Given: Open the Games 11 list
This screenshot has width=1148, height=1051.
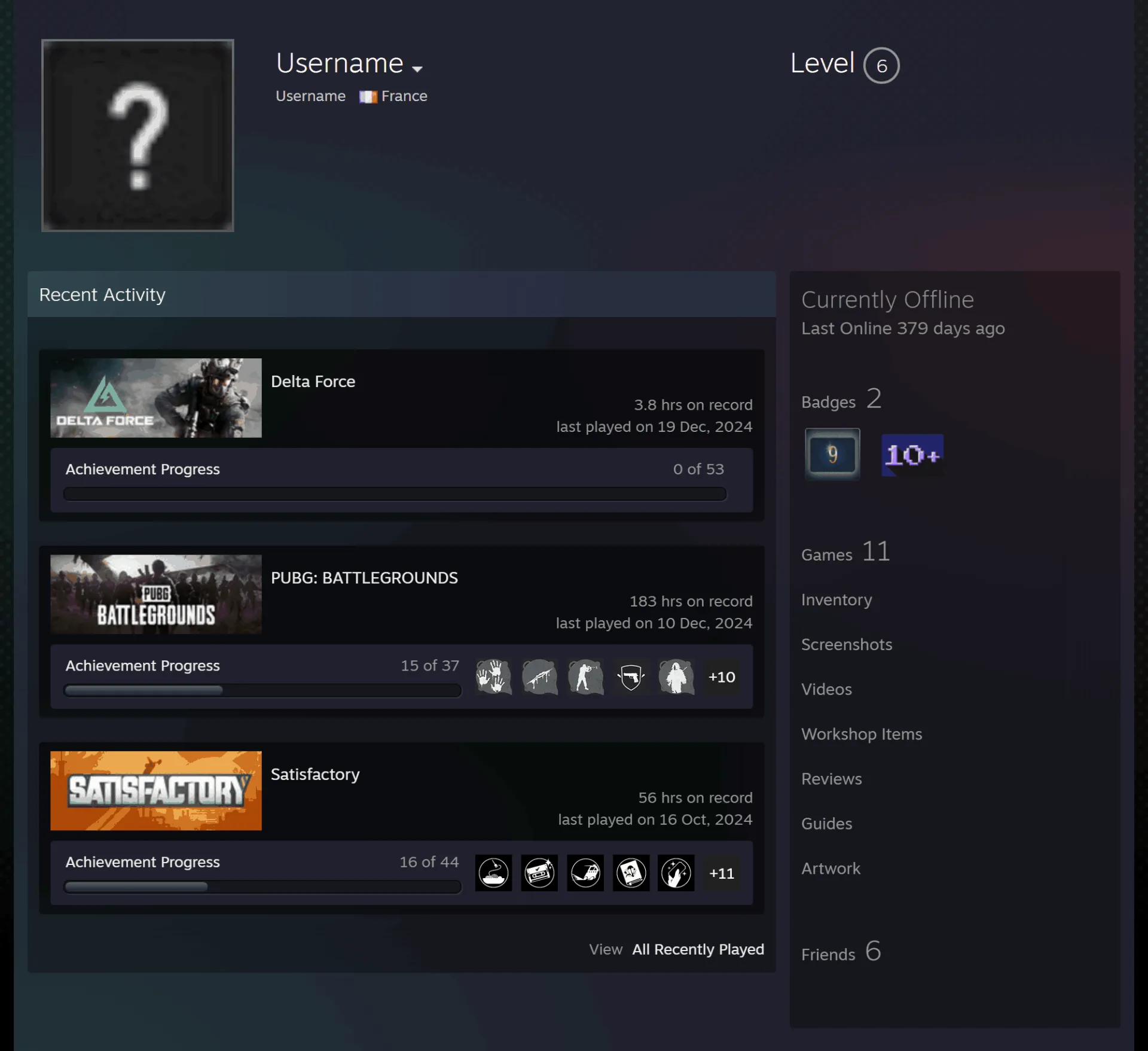Looking at the screenshot, I should (845, 552).
